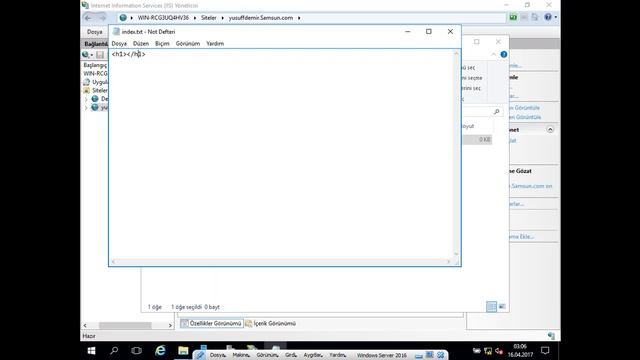Click the left arrow of tree horizontal scrollbar

coord(85,325)
